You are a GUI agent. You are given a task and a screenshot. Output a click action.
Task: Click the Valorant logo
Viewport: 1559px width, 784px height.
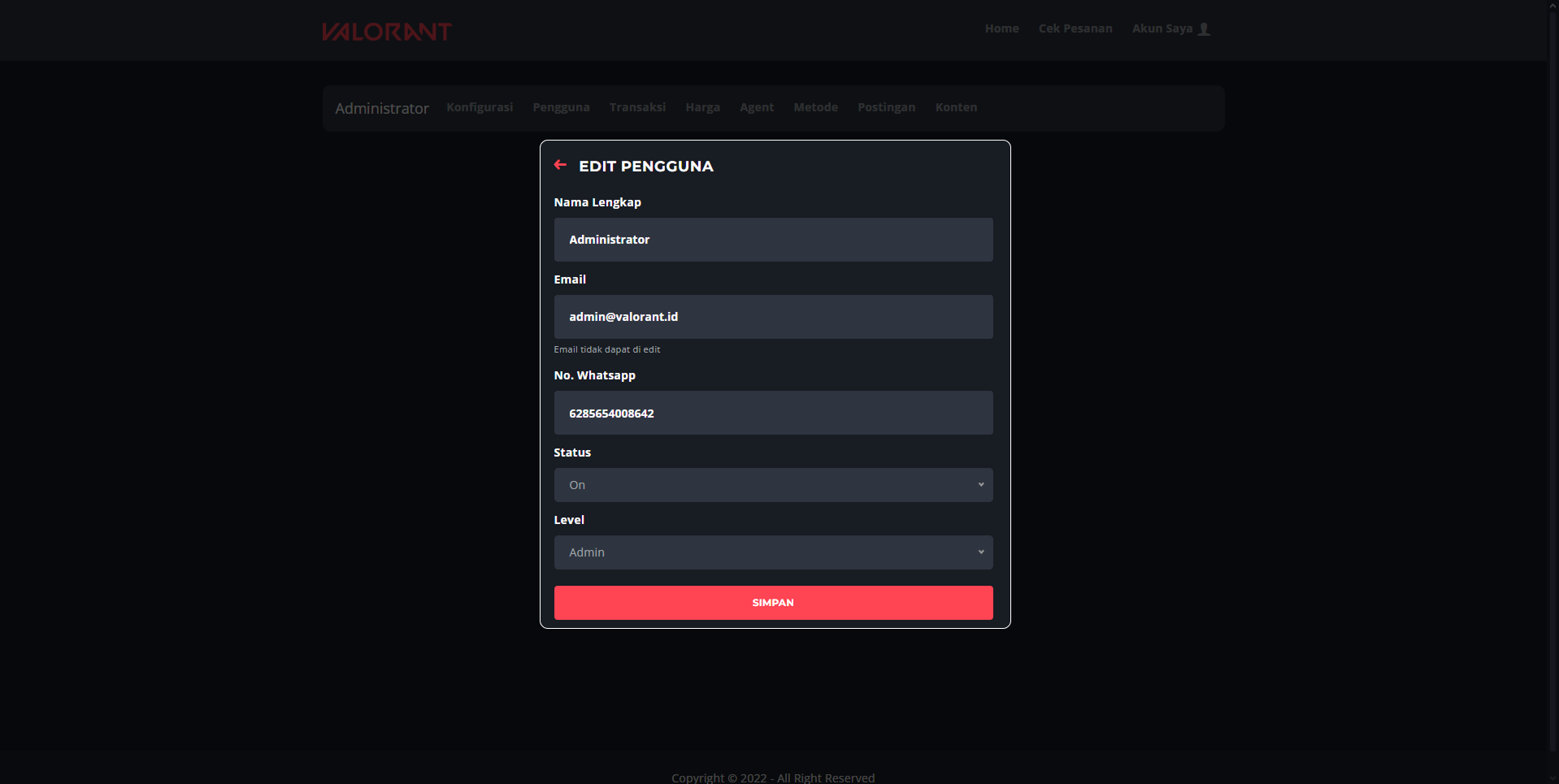pyautogui.click(x=387, y=32)
